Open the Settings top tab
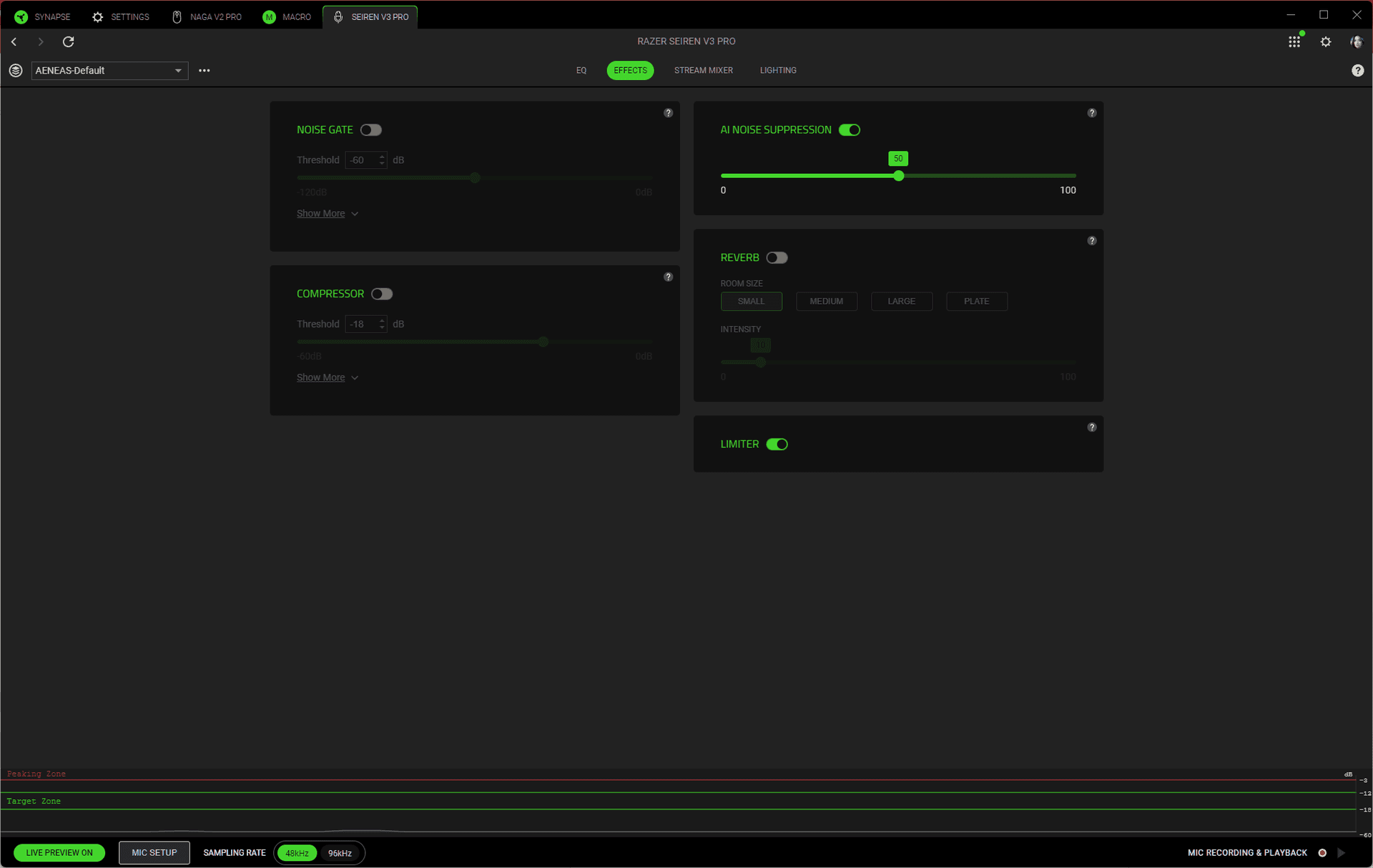Image resolution: width=1373 pixels, height=868 pixels. click(121, 16)
